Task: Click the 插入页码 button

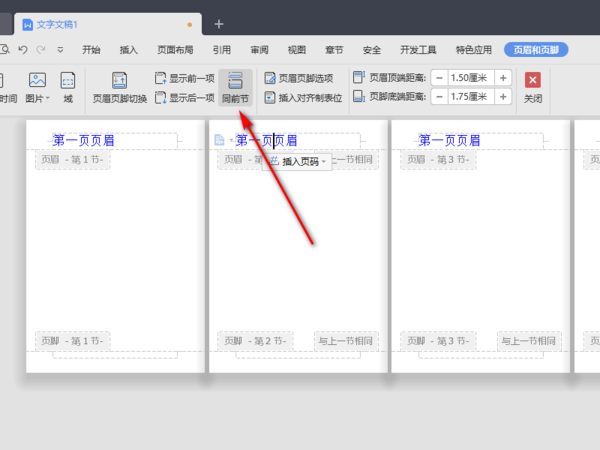Action: pos(295,161)
